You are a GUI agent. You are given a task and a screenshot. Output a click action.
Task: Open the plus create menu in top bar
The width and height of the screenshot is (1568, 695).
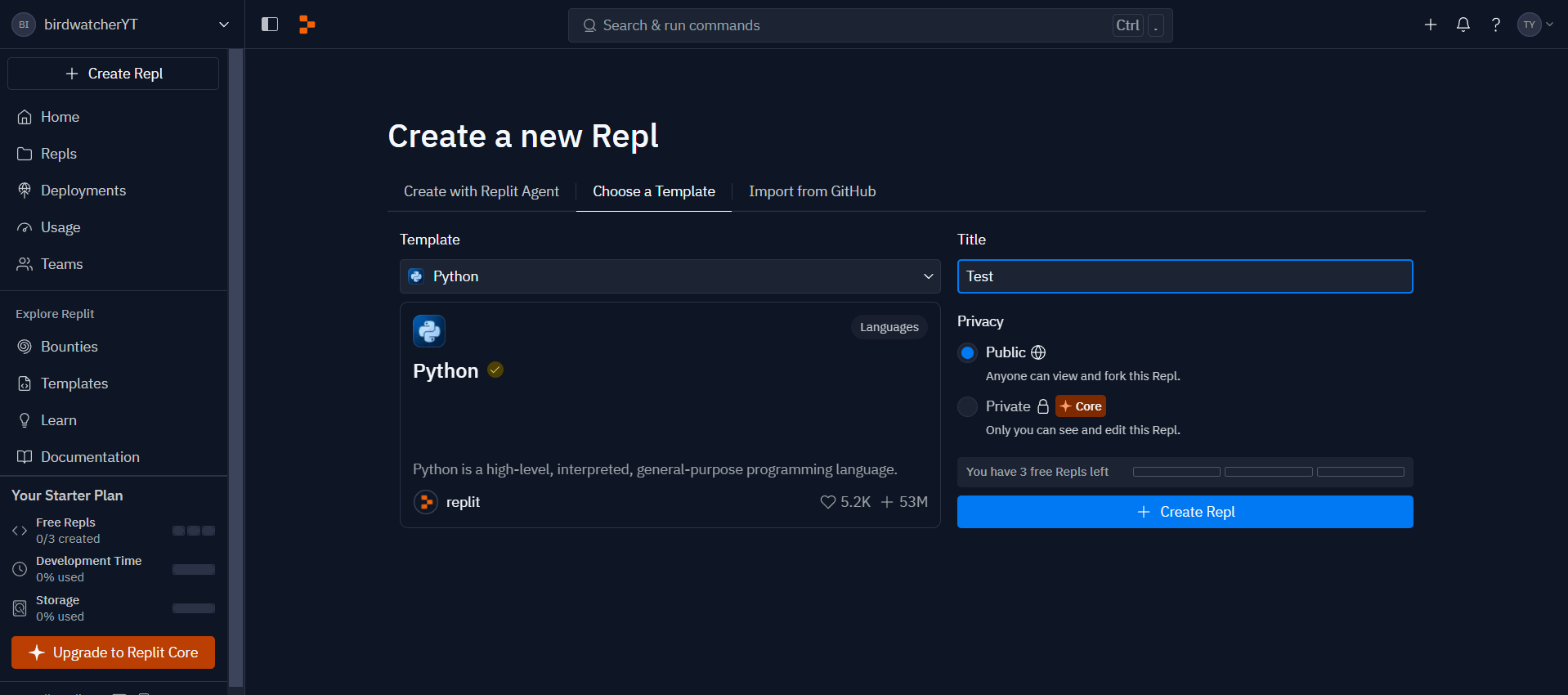1431,25
